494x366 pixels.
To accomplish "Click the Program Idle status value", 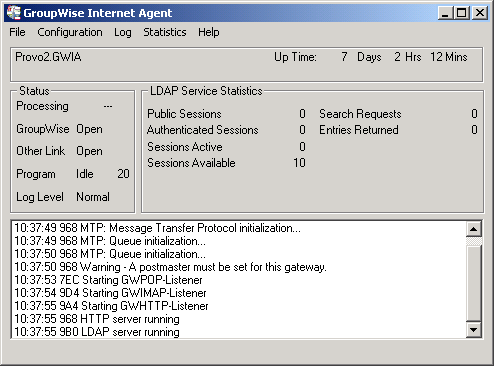I will tap(85, 174).
